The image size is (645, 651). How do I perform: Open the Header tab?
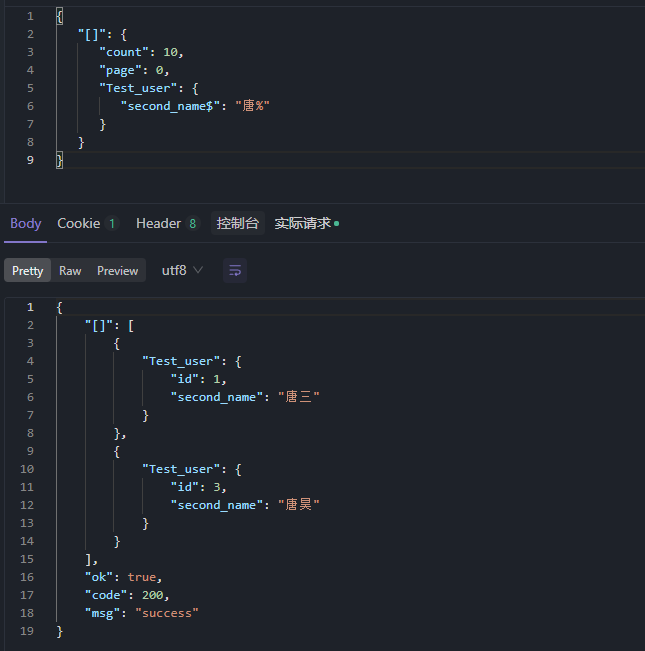pyautogui.click(x=168, y=223)
